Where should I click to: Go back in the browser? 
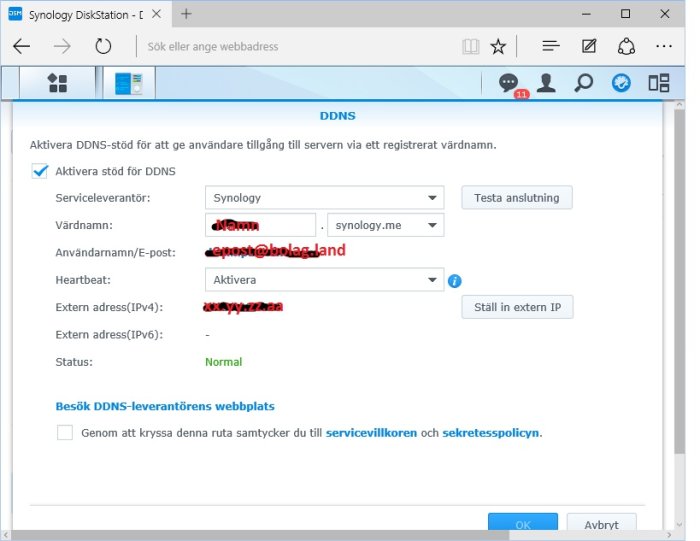21,46
